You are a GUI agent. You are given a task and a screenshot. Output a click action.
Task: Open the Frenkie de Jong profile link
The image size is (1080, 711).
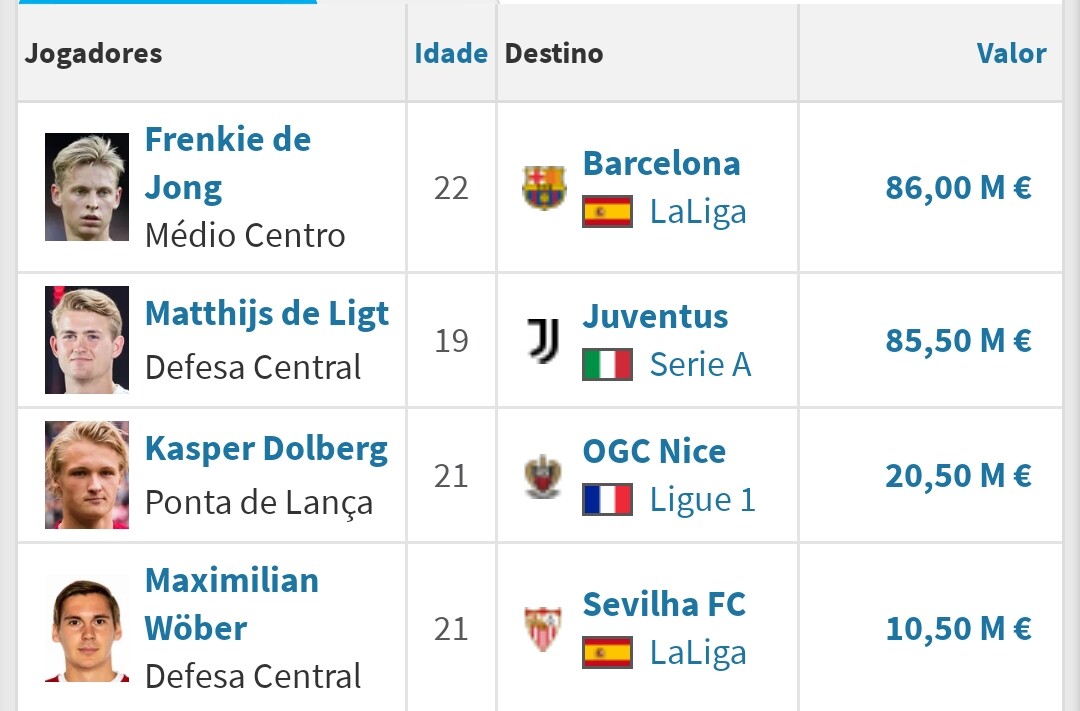[x=228, y=163]
